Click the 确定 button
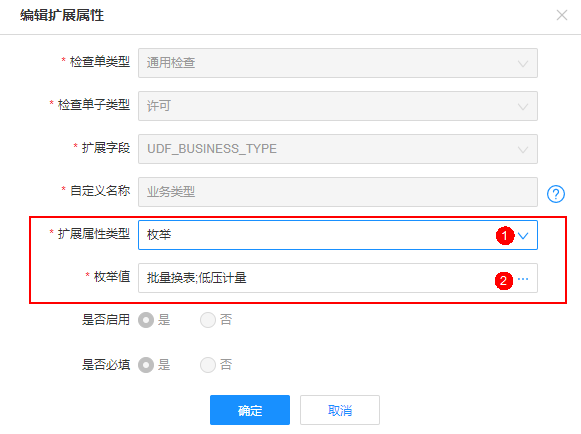 coord(250,410)
